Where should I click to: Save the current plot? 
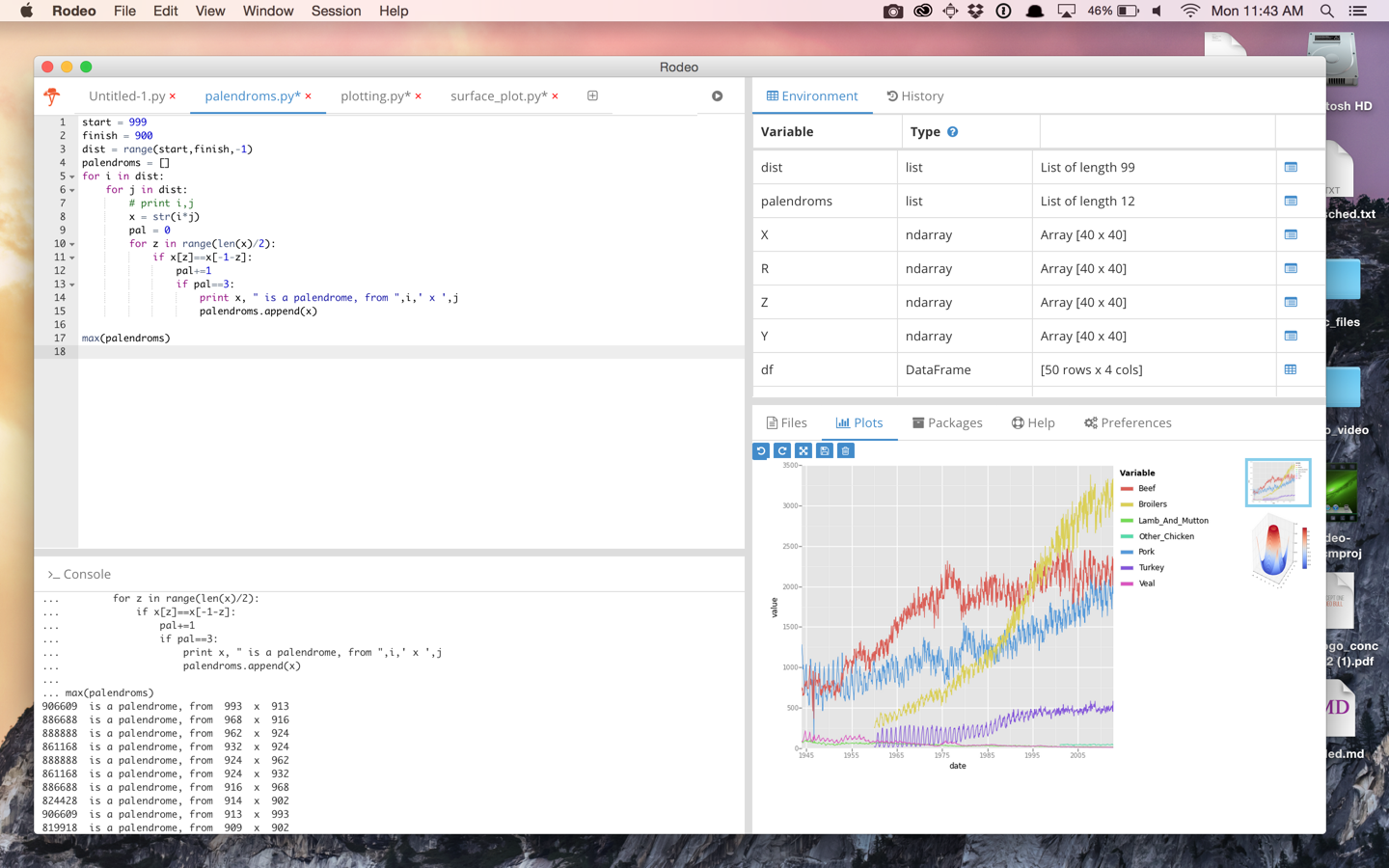tap(824, 450)
